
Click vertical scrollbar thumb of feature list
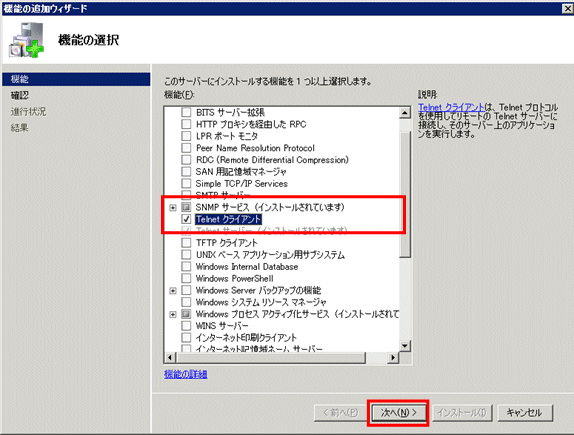405,194
